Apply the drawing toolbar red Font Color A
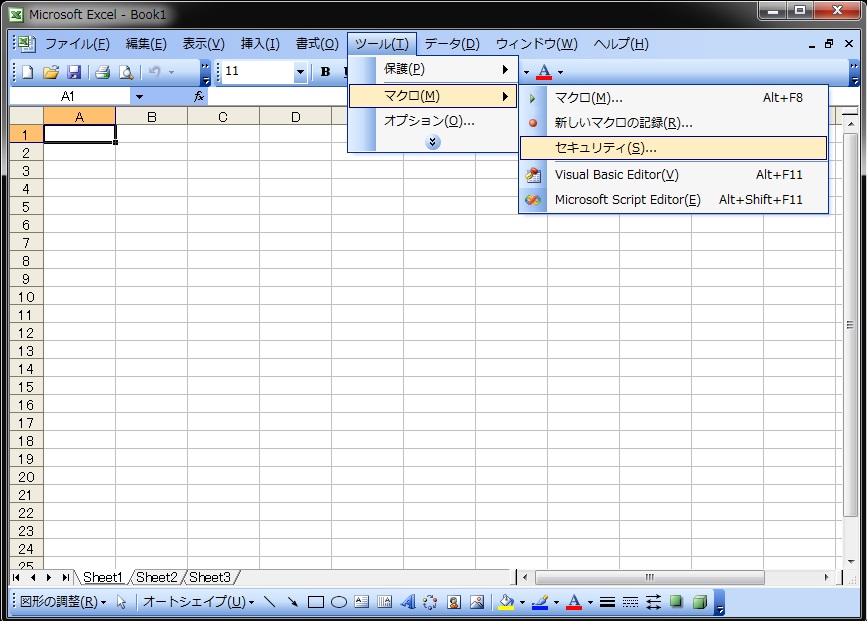The width and height of the screenshot is (867, 621). coord(574,602)
